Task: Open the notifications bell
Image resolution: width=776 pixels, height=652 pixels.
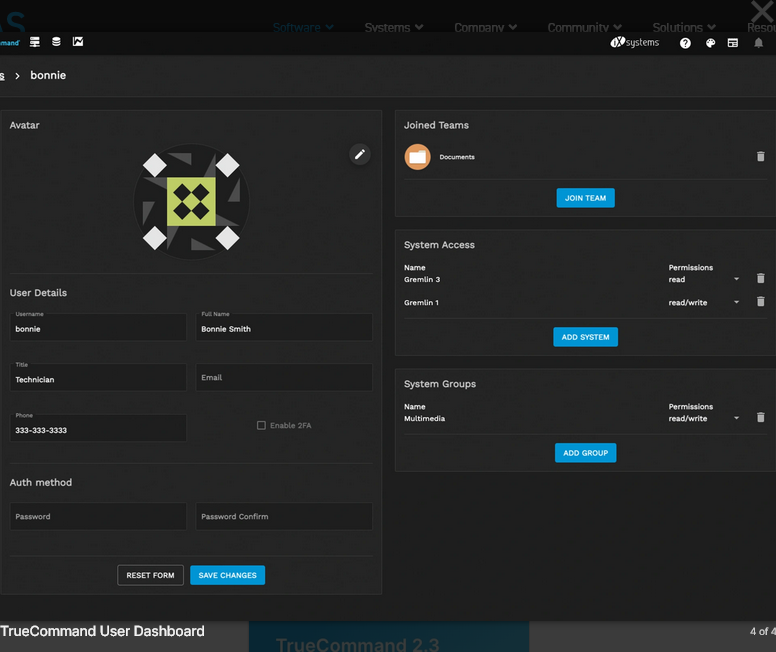Action: click(x=758, y=43)
